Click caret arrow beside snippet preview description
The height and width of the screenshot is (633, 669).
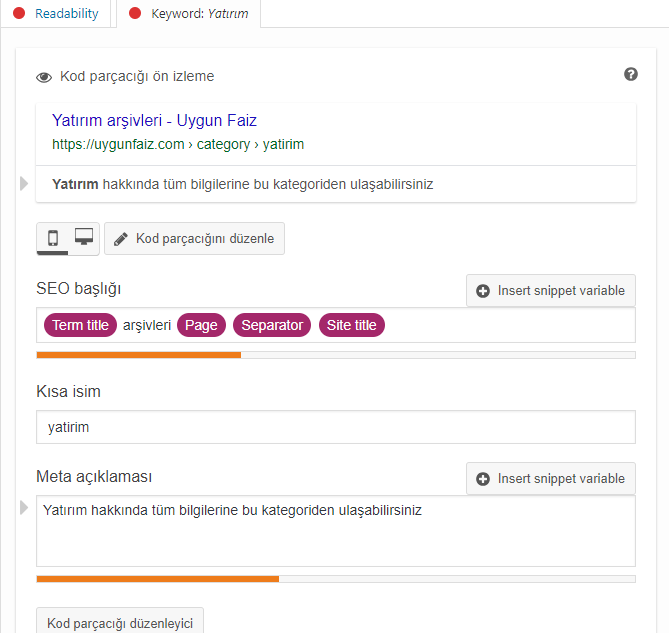click(x=24, y=183)
